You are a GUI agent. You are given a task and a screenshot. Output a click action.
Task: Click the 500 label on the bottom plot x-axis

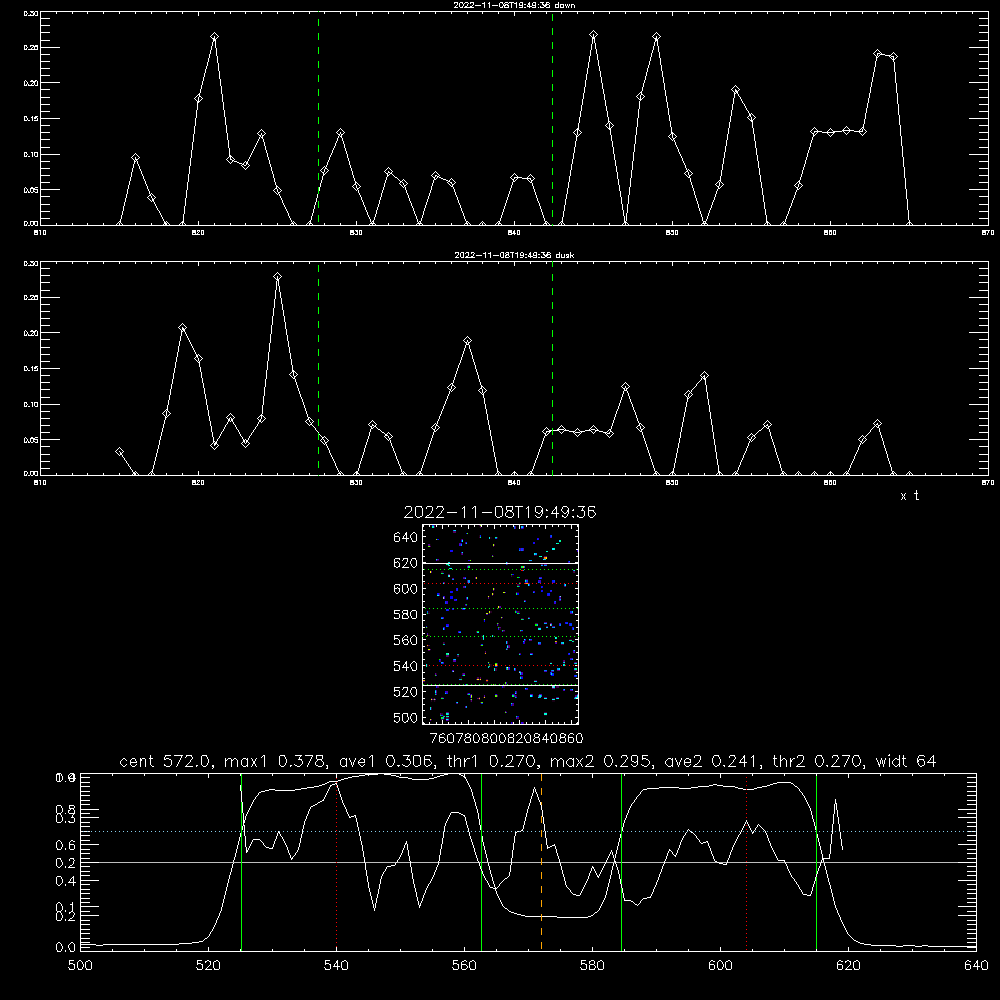click(x=80, y=966)
